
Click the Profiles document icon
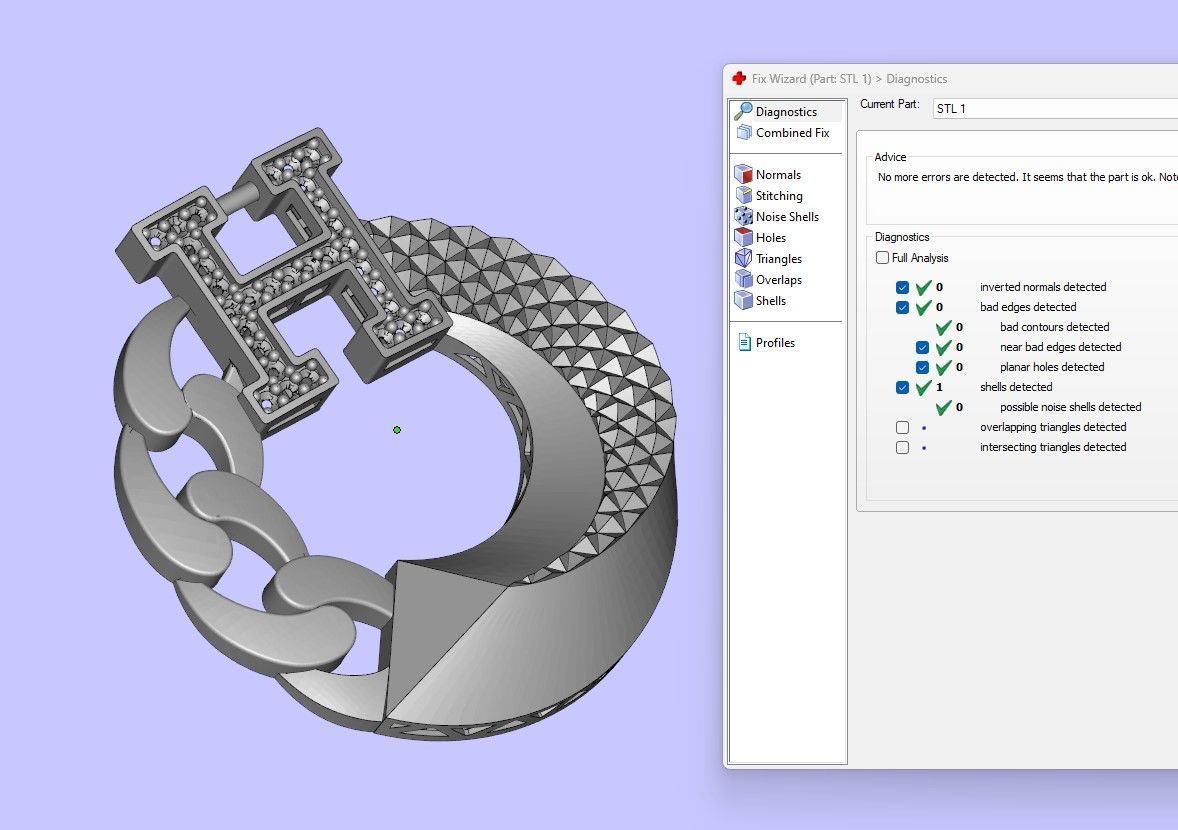(x=744, y=343)
